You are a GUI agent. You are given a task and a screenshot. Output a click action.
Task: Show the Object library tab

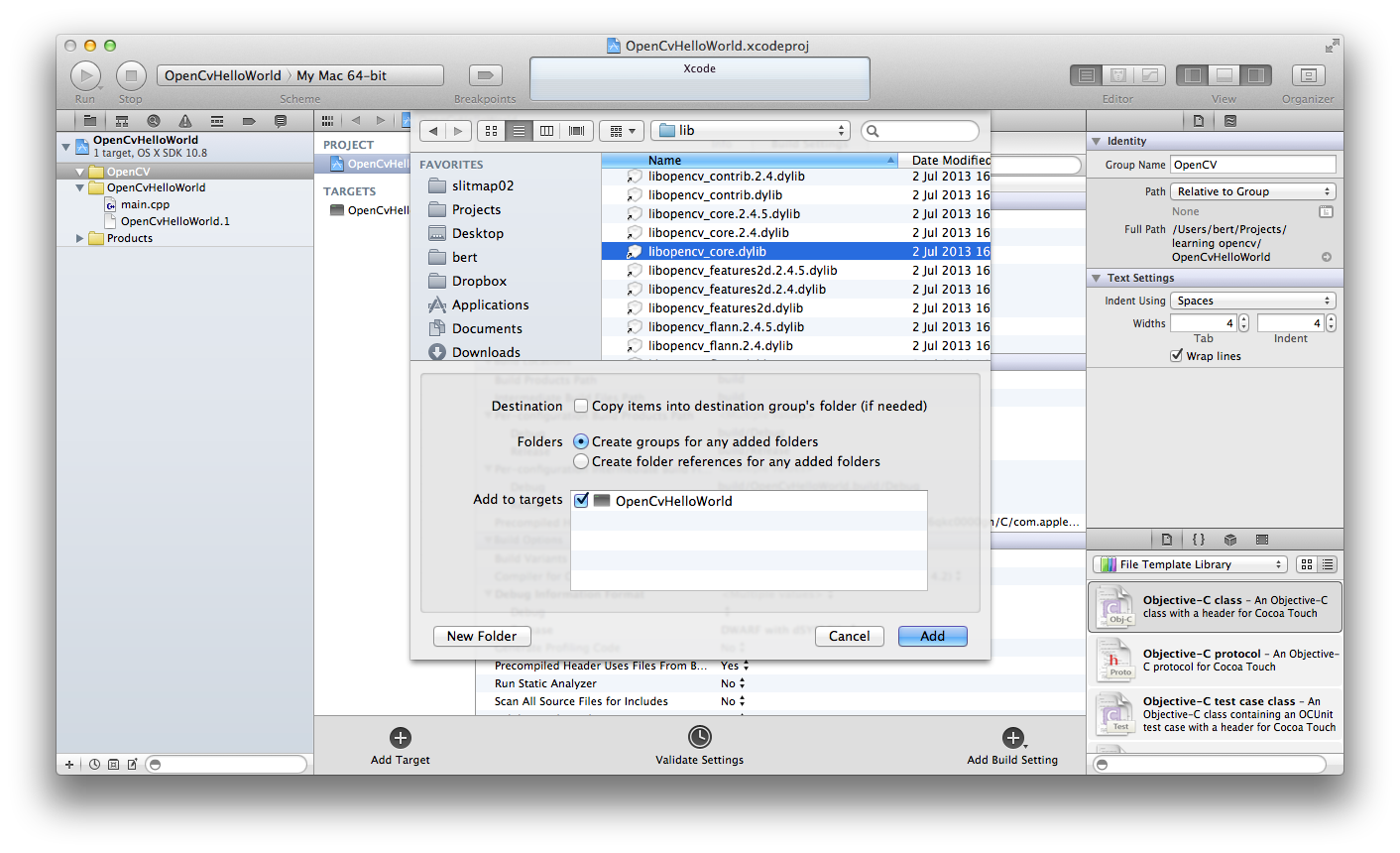[x=1230, y=540]
